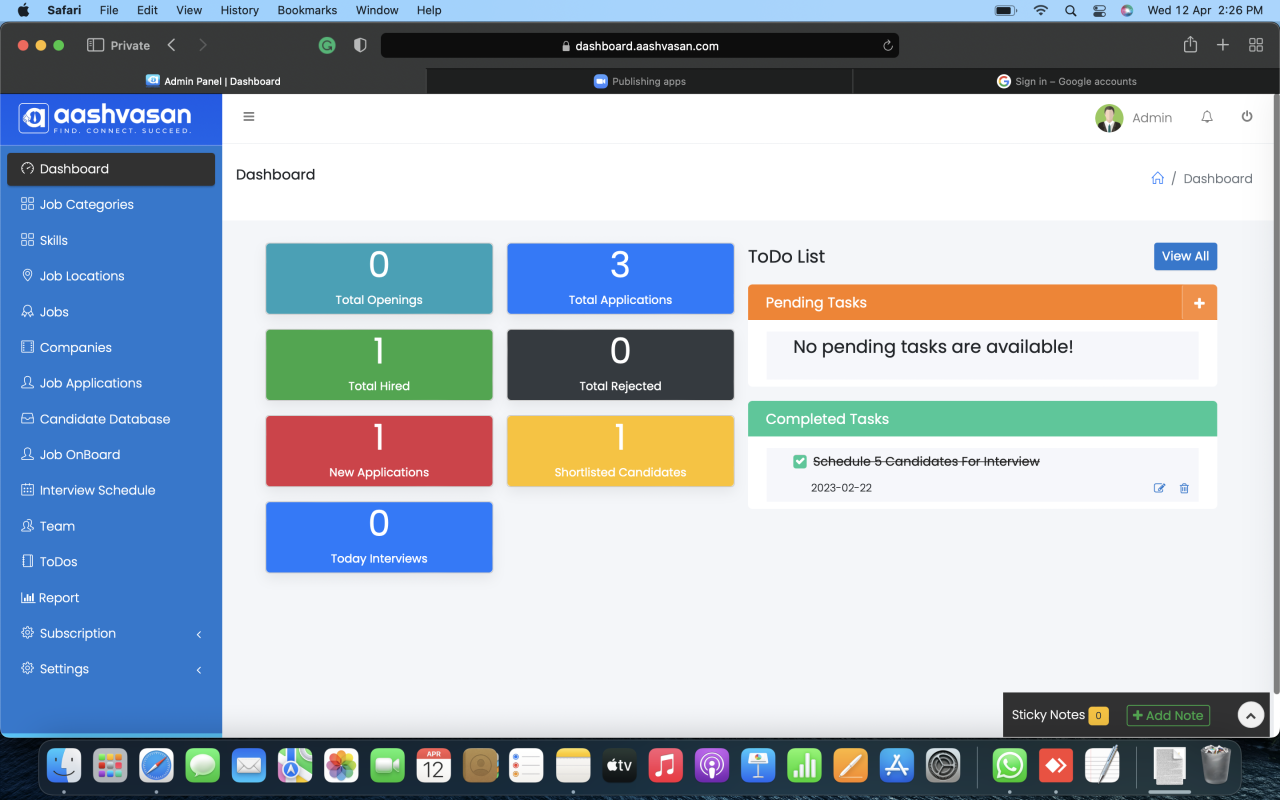Switch to the Publishing apps tab
The image size is (1280, 800).
[x=640, y=81]
